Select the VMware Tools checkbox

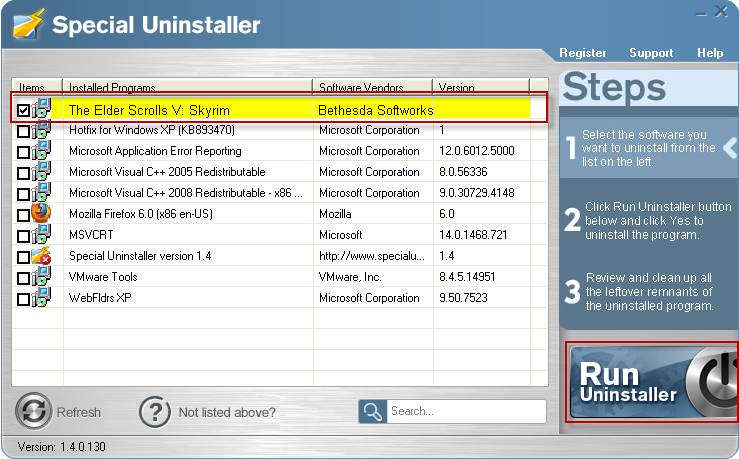point(23,279)
